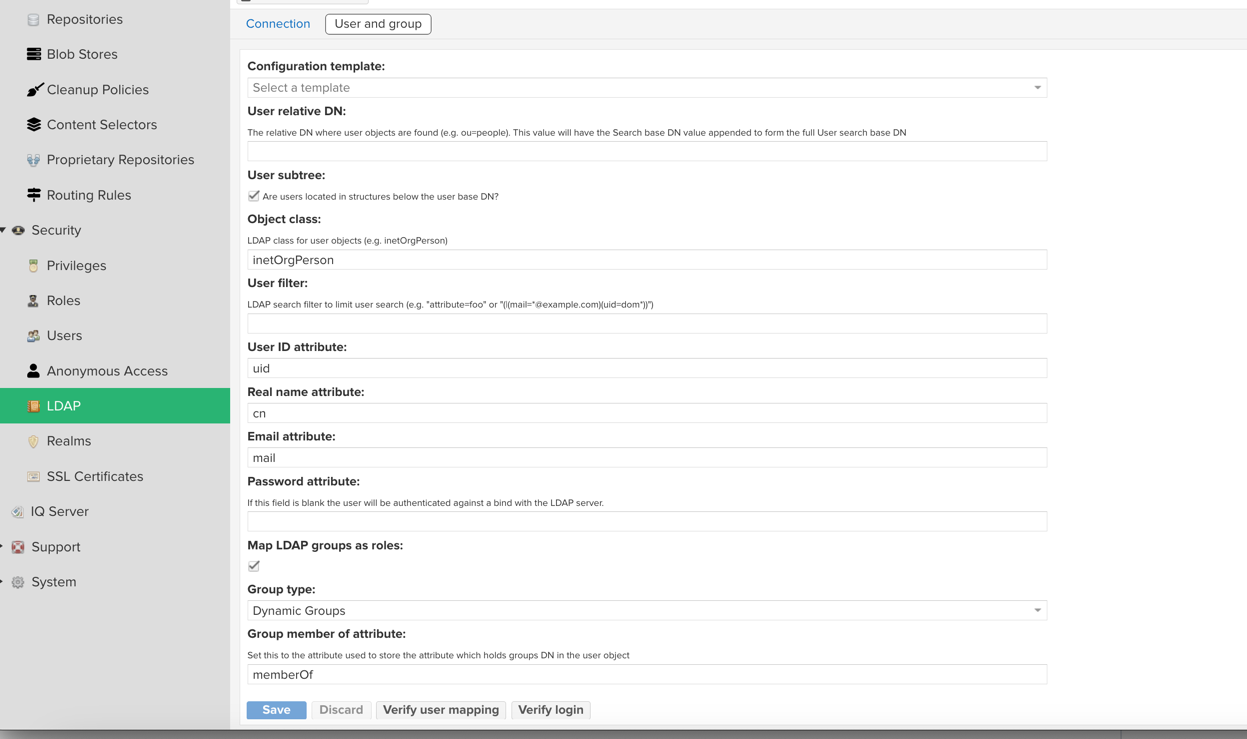Click the Discard button

point(341,710)
